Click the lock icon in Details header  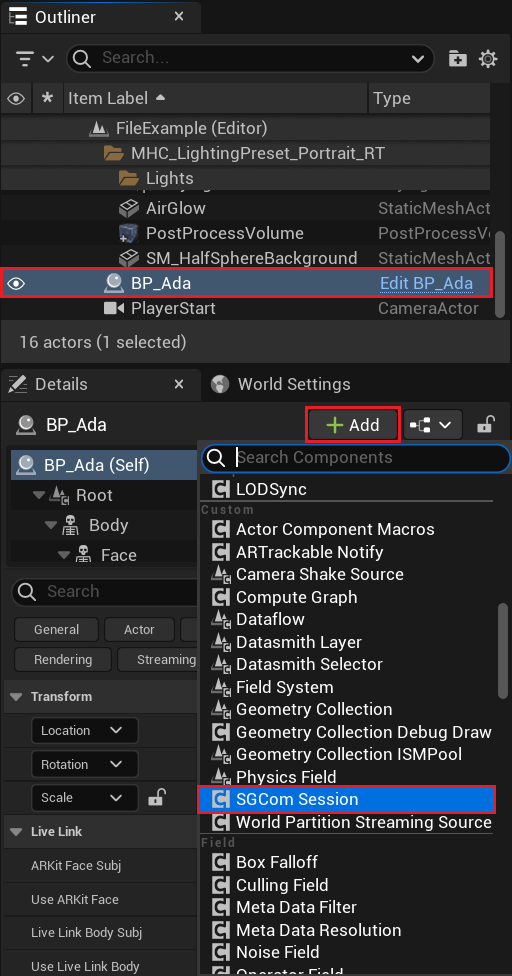pyautogui.click(x=486, y=425)
